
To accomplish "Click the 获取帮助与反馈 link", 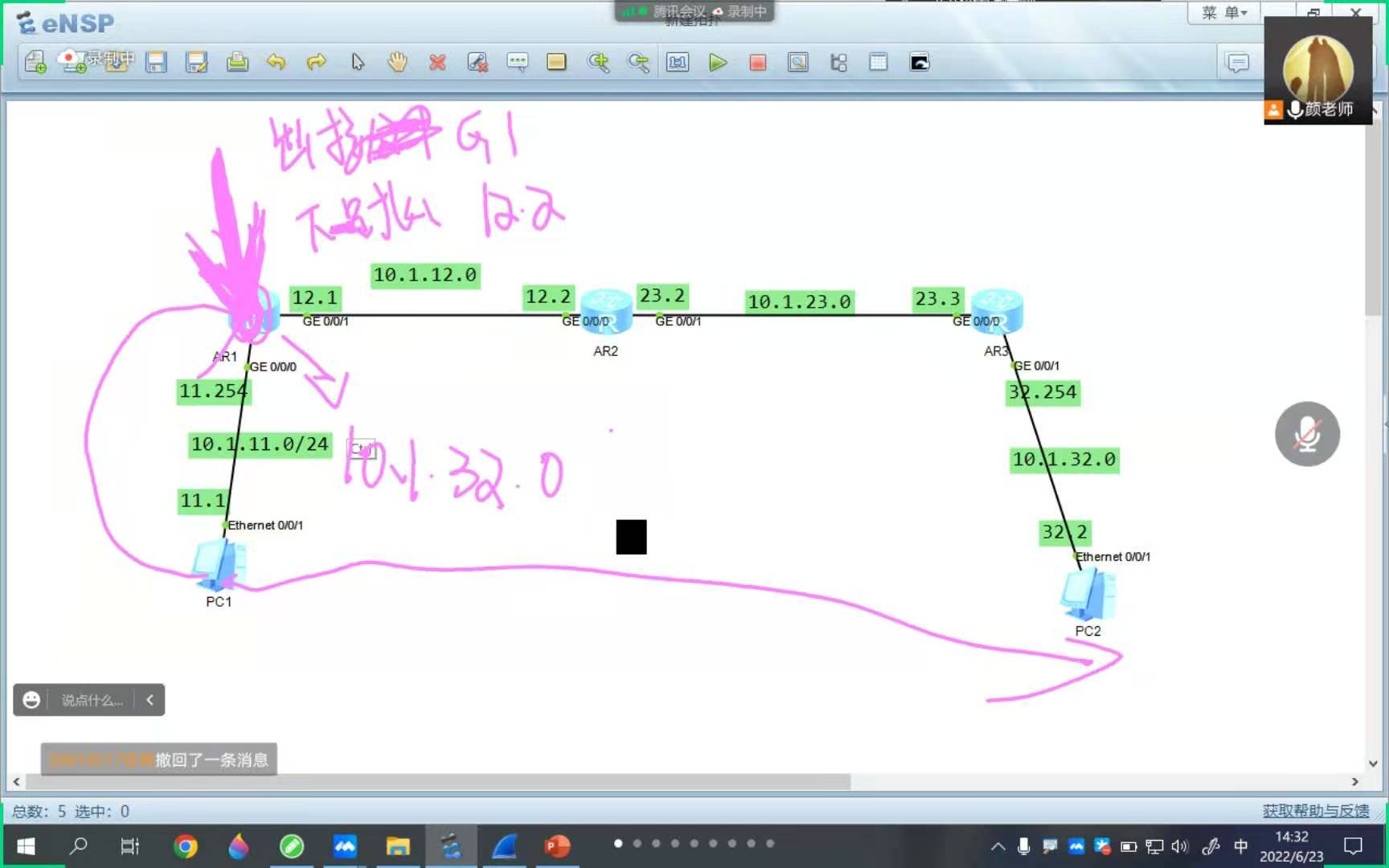I will click(1315, 811).
